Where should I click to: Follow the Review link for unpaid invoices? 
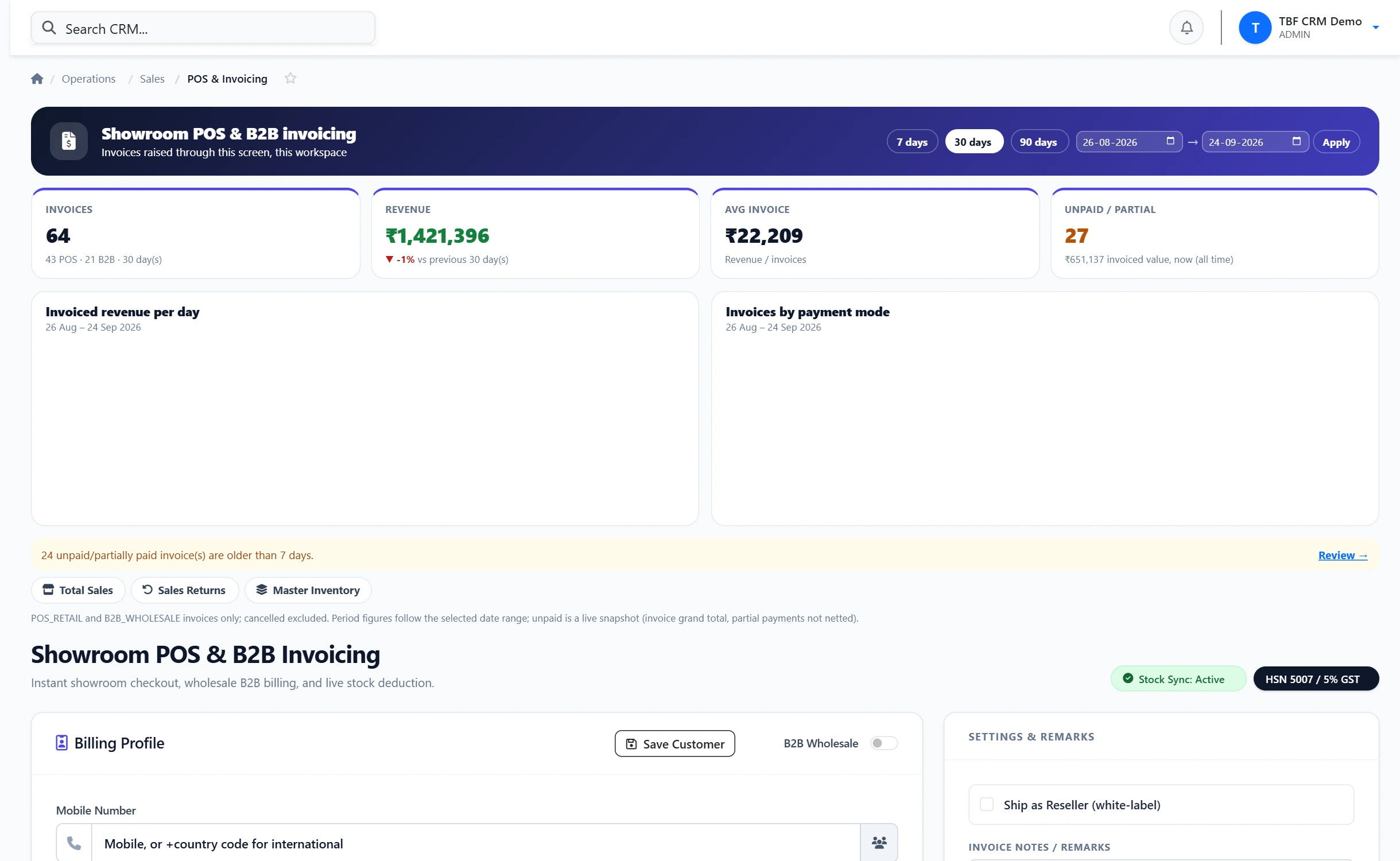(x=1343, y=555)
